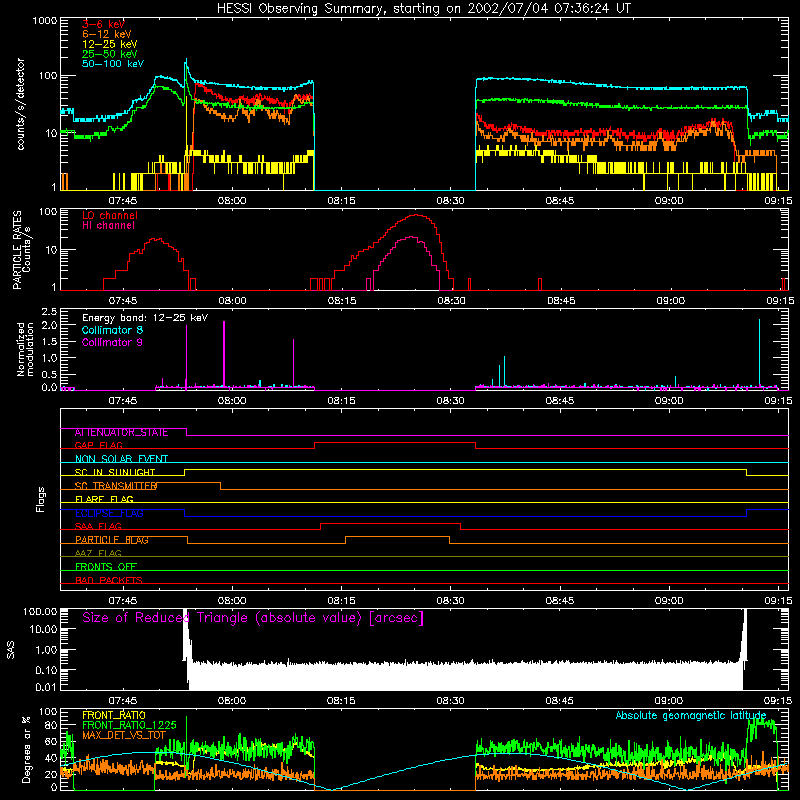800x800 pixels.
Task: Click the Normalized modulation axis title
Action: pyautogui.click(x=26, y=349)
